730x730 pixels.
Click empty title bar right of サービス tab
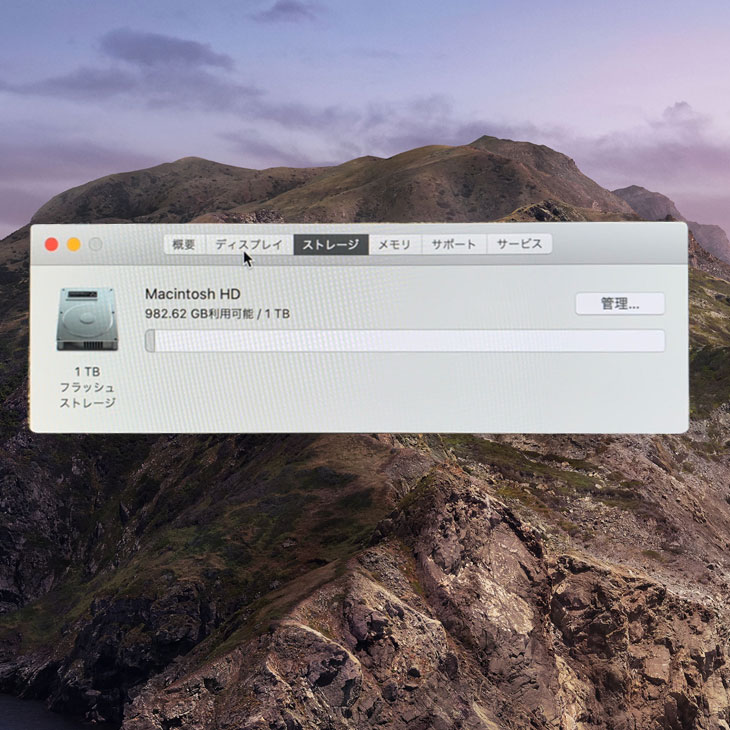coord(620,244)
